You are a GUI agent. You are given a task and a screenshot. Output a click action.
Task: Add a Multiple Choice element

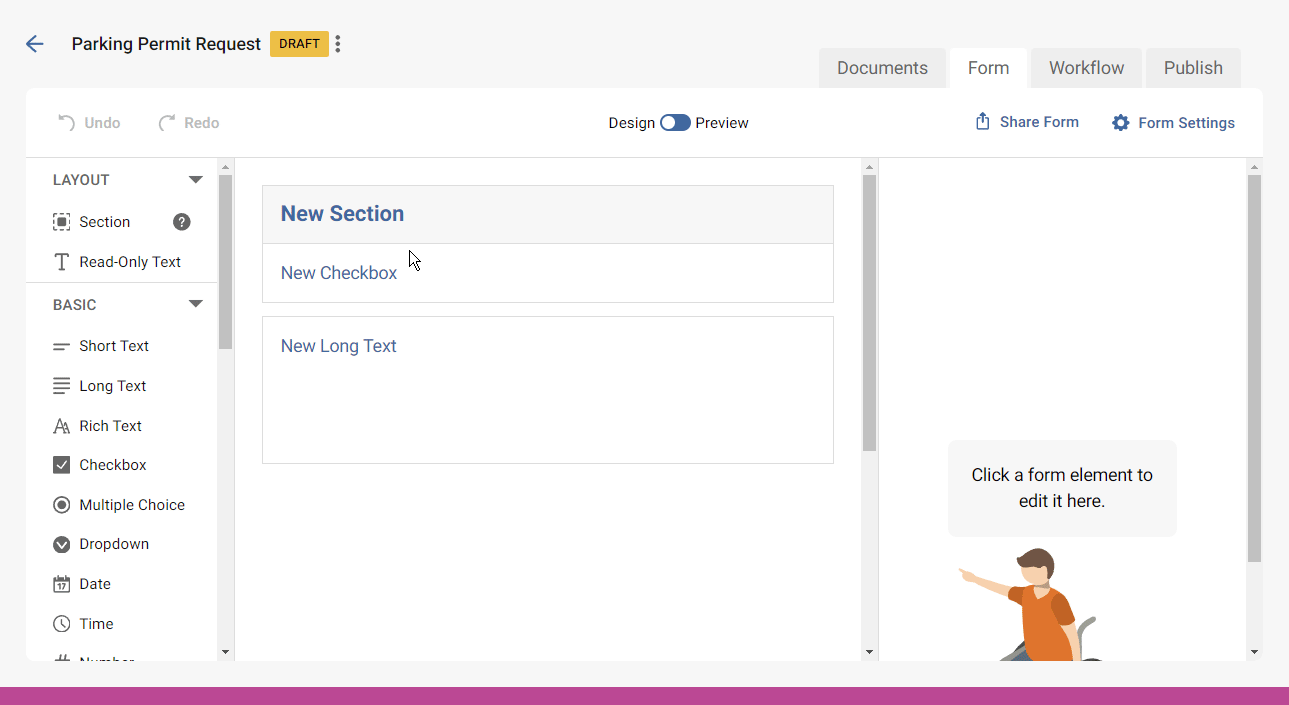tap(131, 505)
